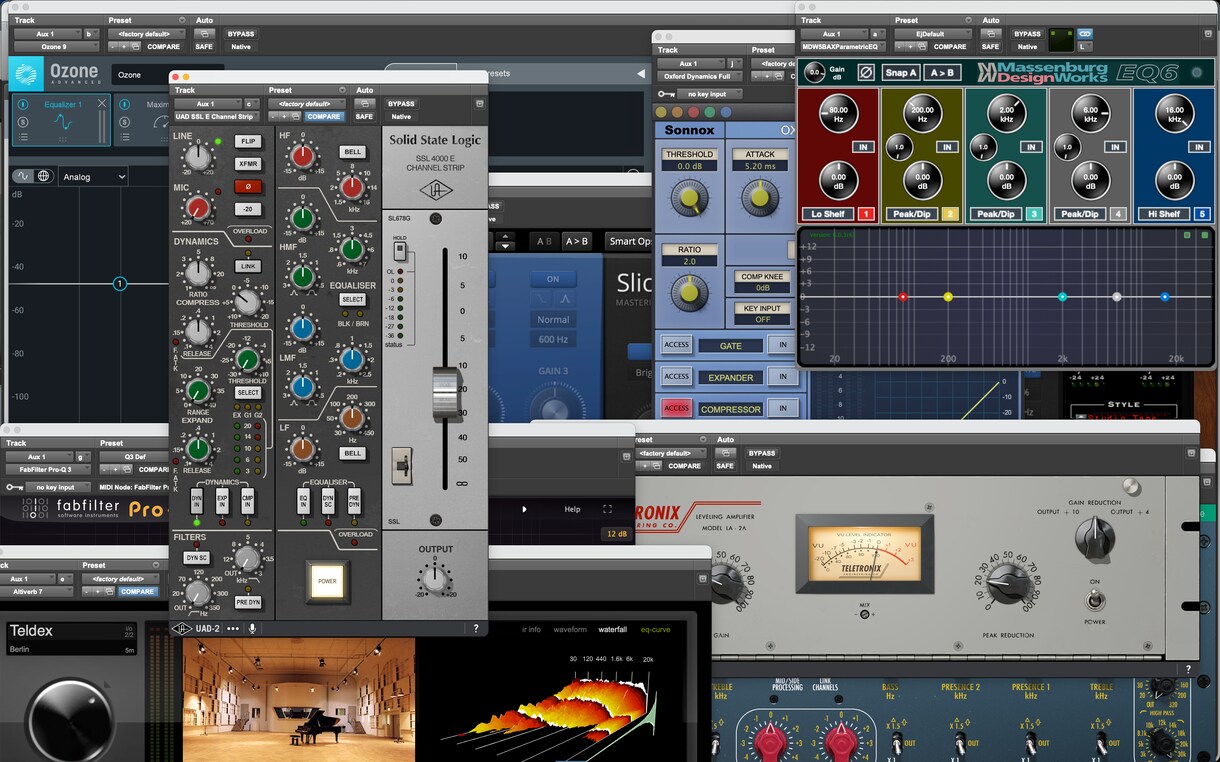The image size is (1220, 762).
Task: Toggle the Sonnox GATE IN button
Action: point(783,345)
